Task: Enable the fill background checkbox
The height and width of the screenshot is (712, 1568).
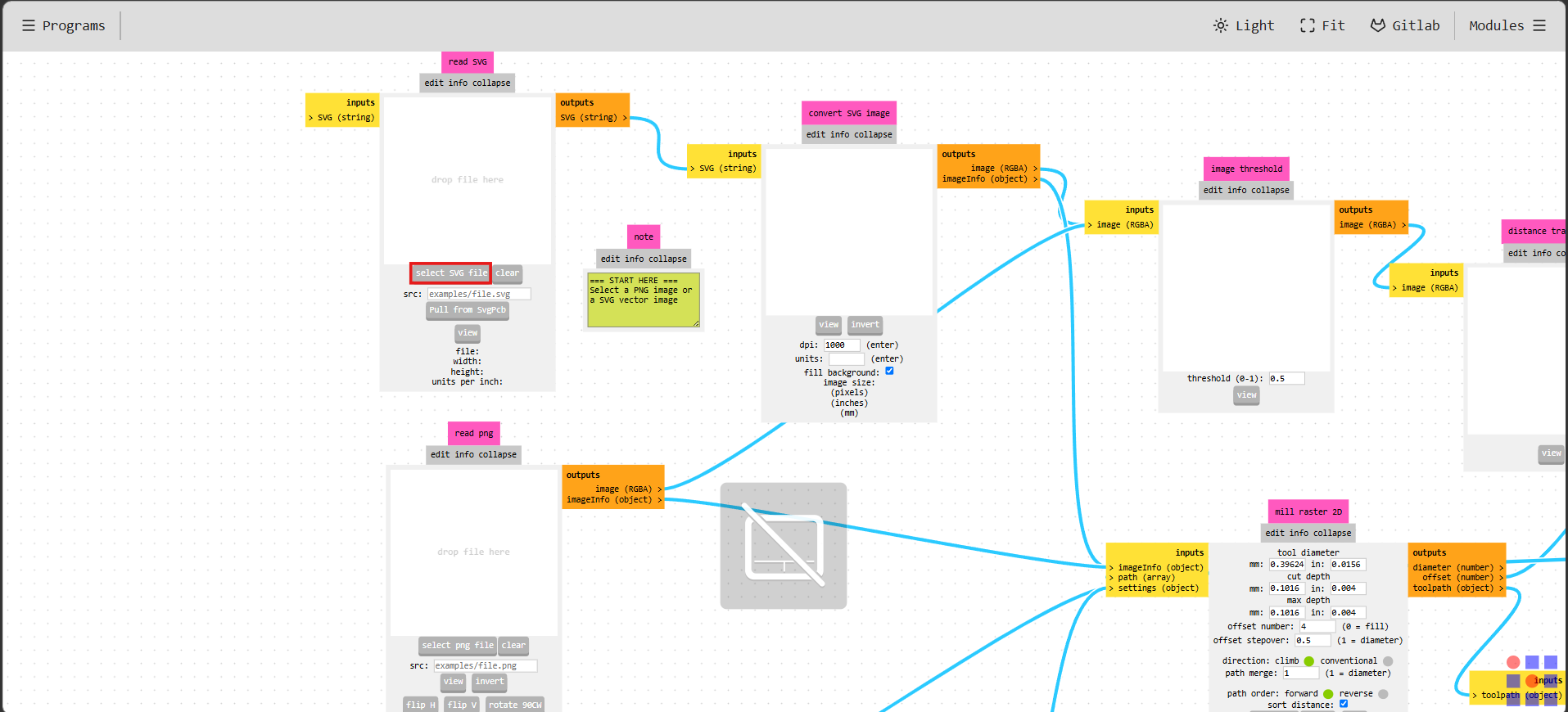Action: [889, 371]
